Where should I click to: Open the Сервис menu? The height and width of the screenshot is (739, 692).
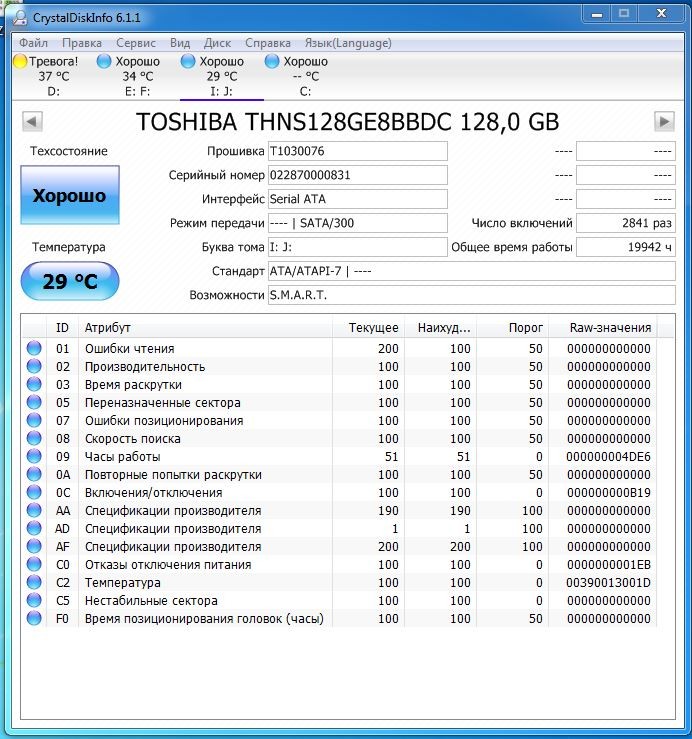(x=136, y=43)
